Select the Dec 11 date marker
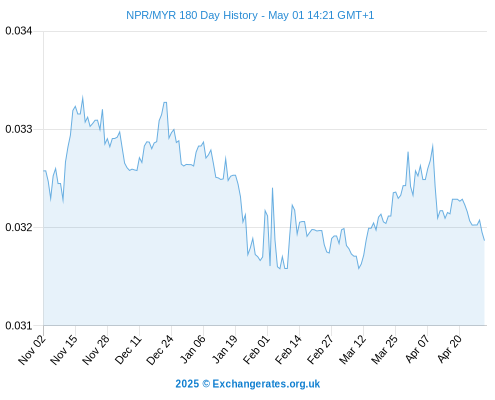The image size is (495, 400). (x=128, y=350)
